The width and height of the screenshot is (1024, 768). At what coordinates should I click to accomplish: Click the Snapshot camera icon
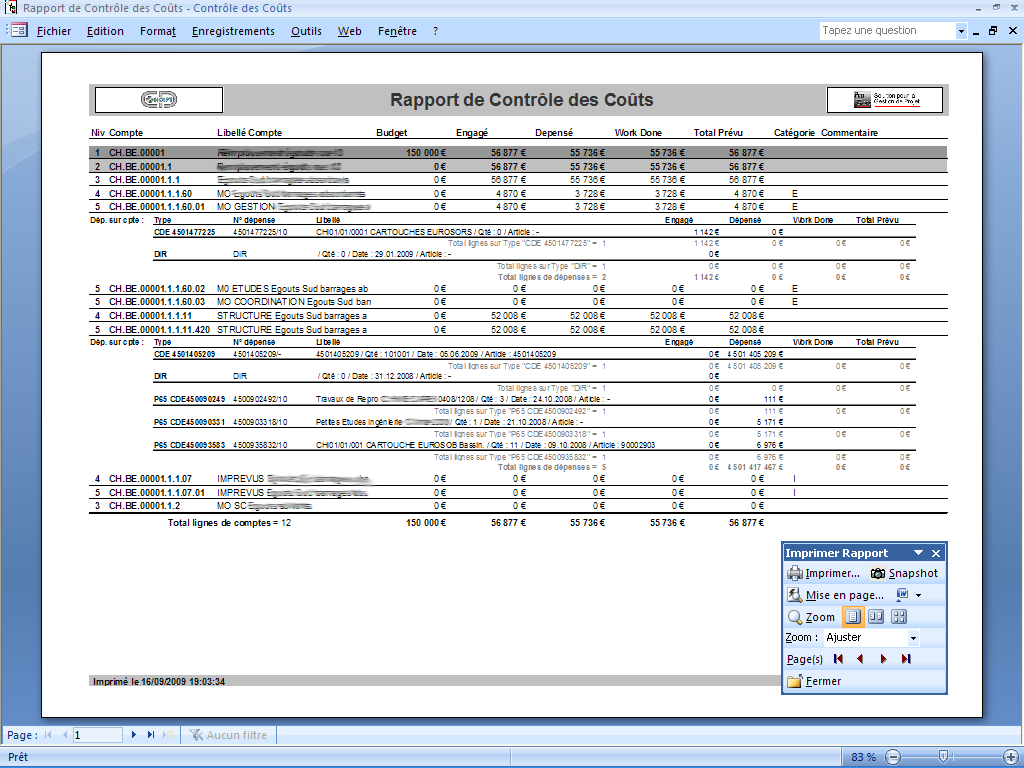coord(878,573)
